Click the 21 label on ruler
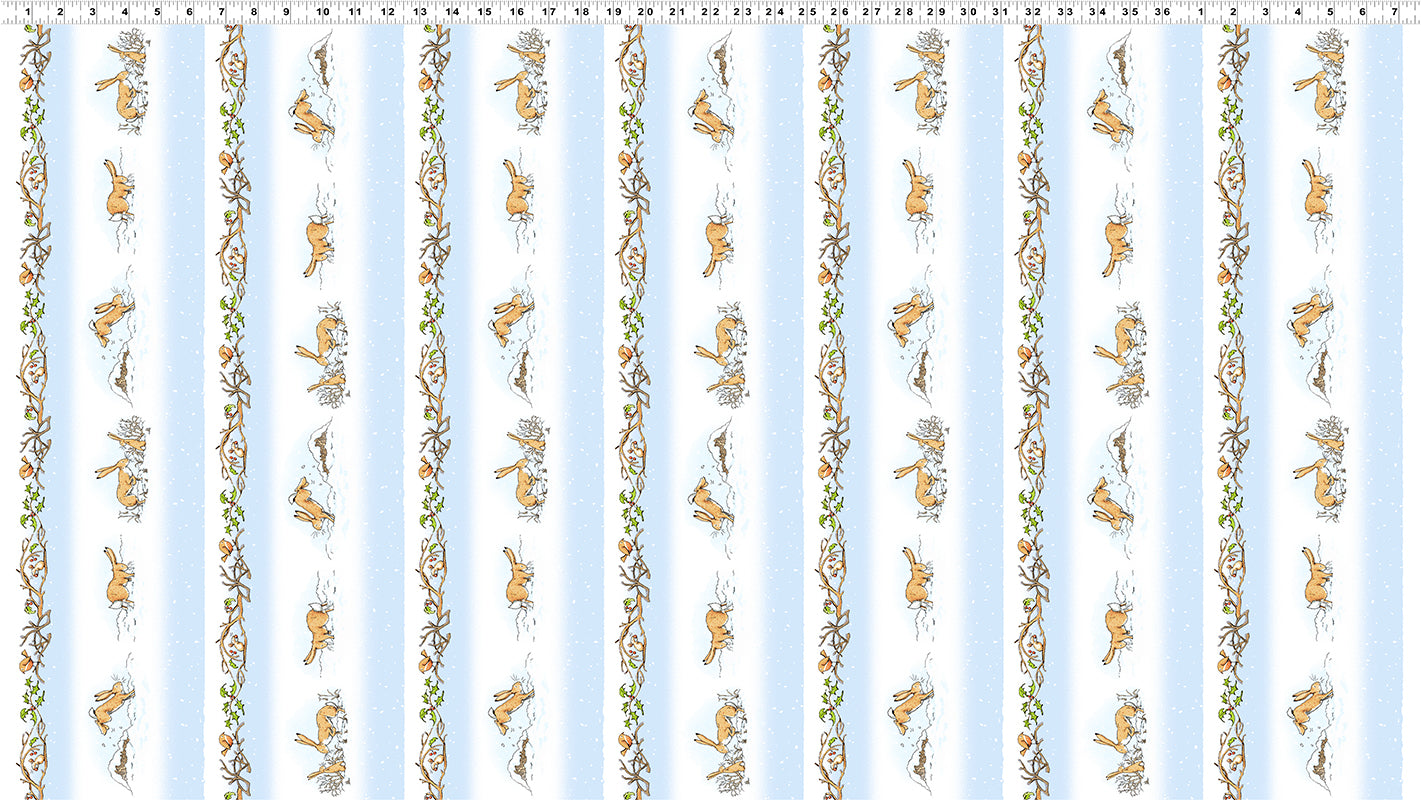Image resolution: width=1421 pixels, height=800 pixels. point(677,12)
